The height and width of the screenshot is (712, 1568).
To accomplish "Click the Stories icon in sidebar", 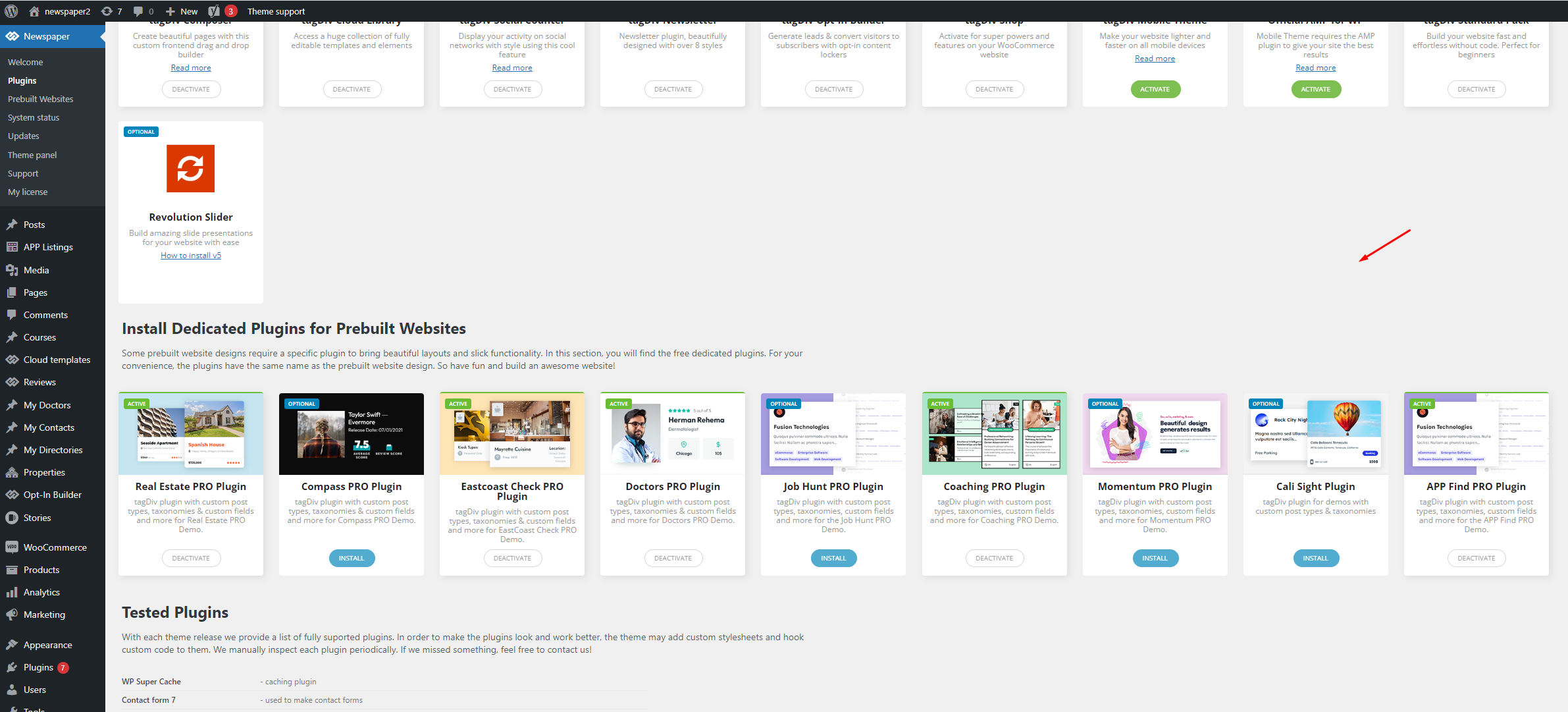I will coord(12,518).
